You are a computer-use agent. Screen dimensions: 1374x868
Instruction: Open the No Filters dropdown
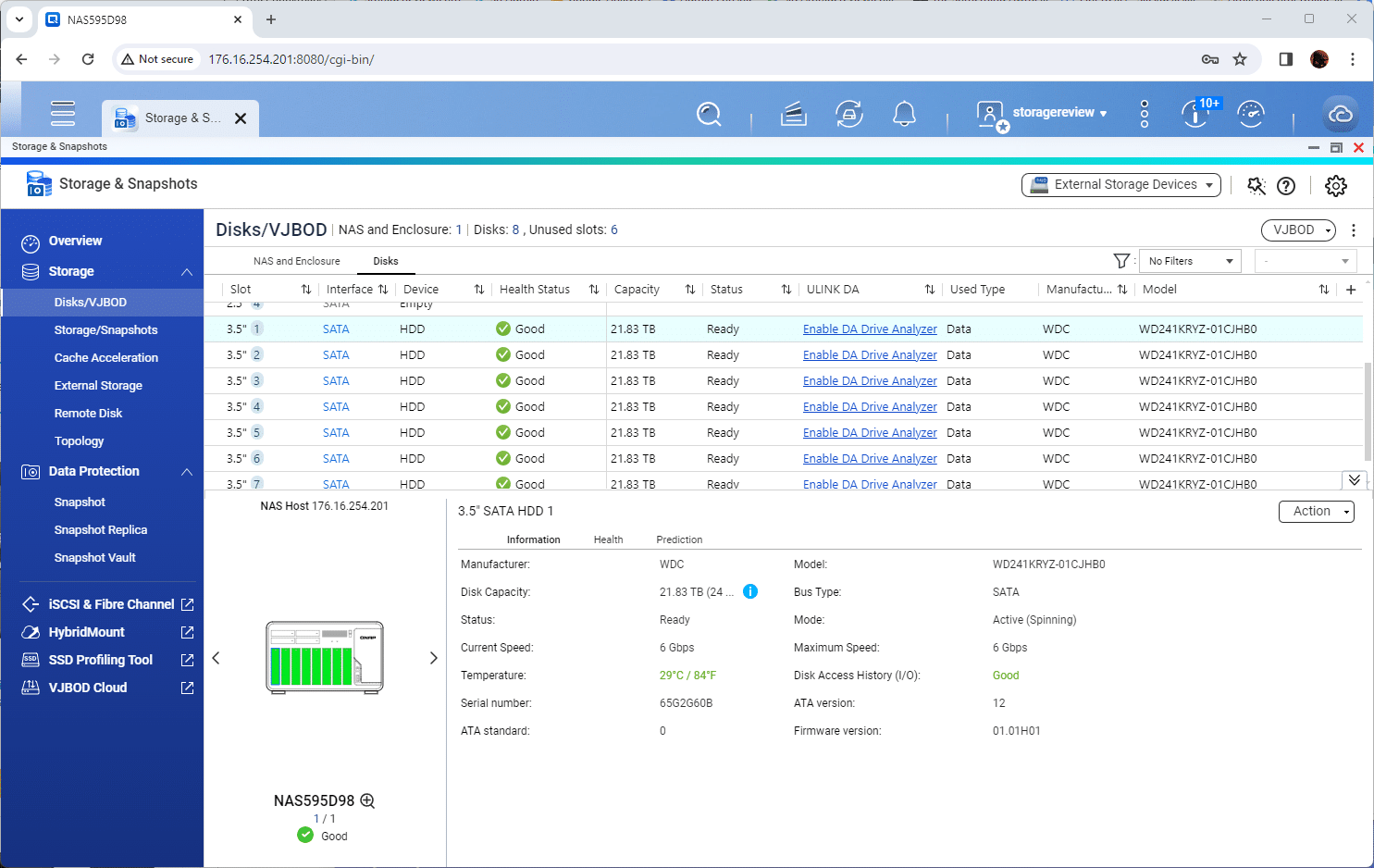[1190, 261]
